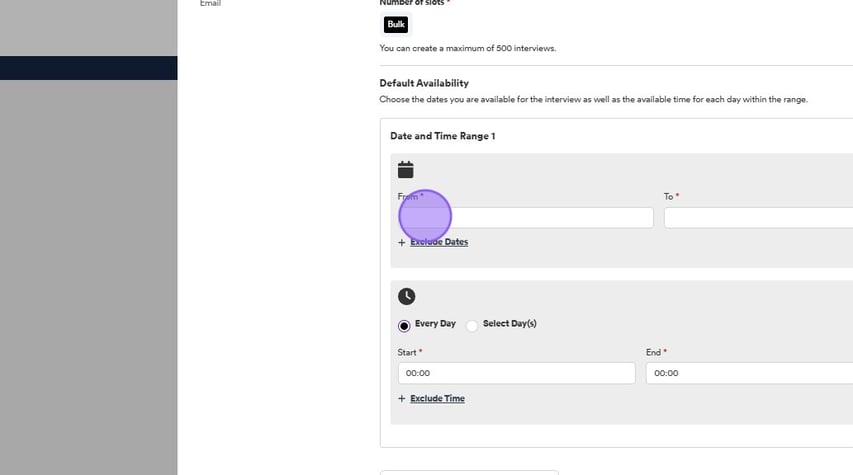
Task: Click the Email label in the left column
Action: [x=210, y=4]
